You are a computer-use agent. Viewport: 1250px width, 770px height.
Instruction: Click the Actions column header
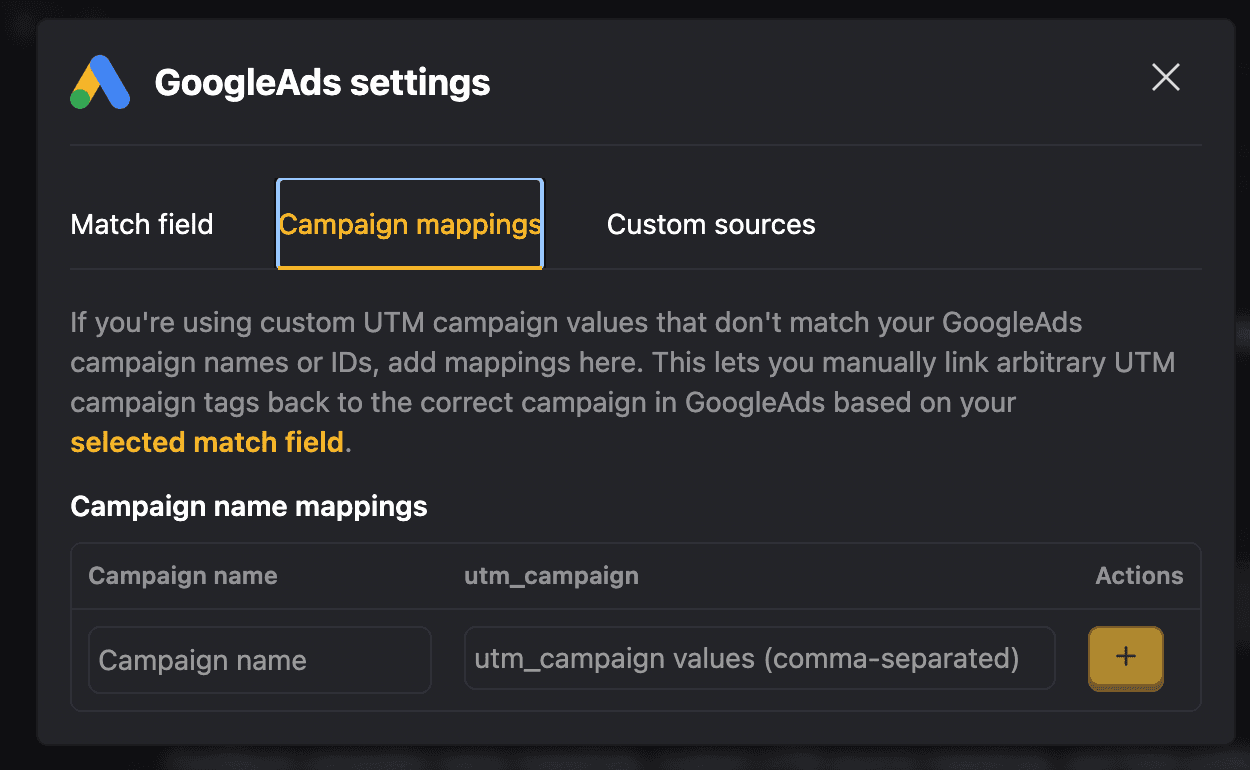1138,576
